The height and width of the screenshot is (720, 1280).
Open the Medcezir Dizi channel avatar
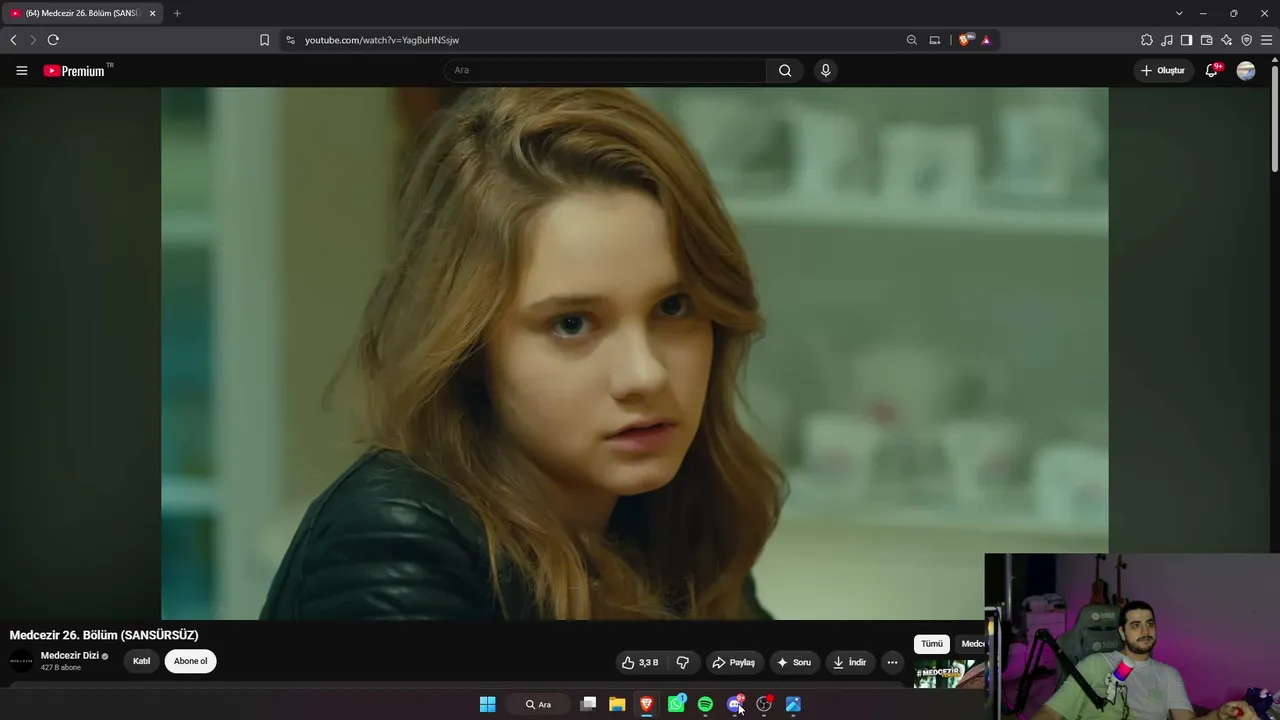21,661
